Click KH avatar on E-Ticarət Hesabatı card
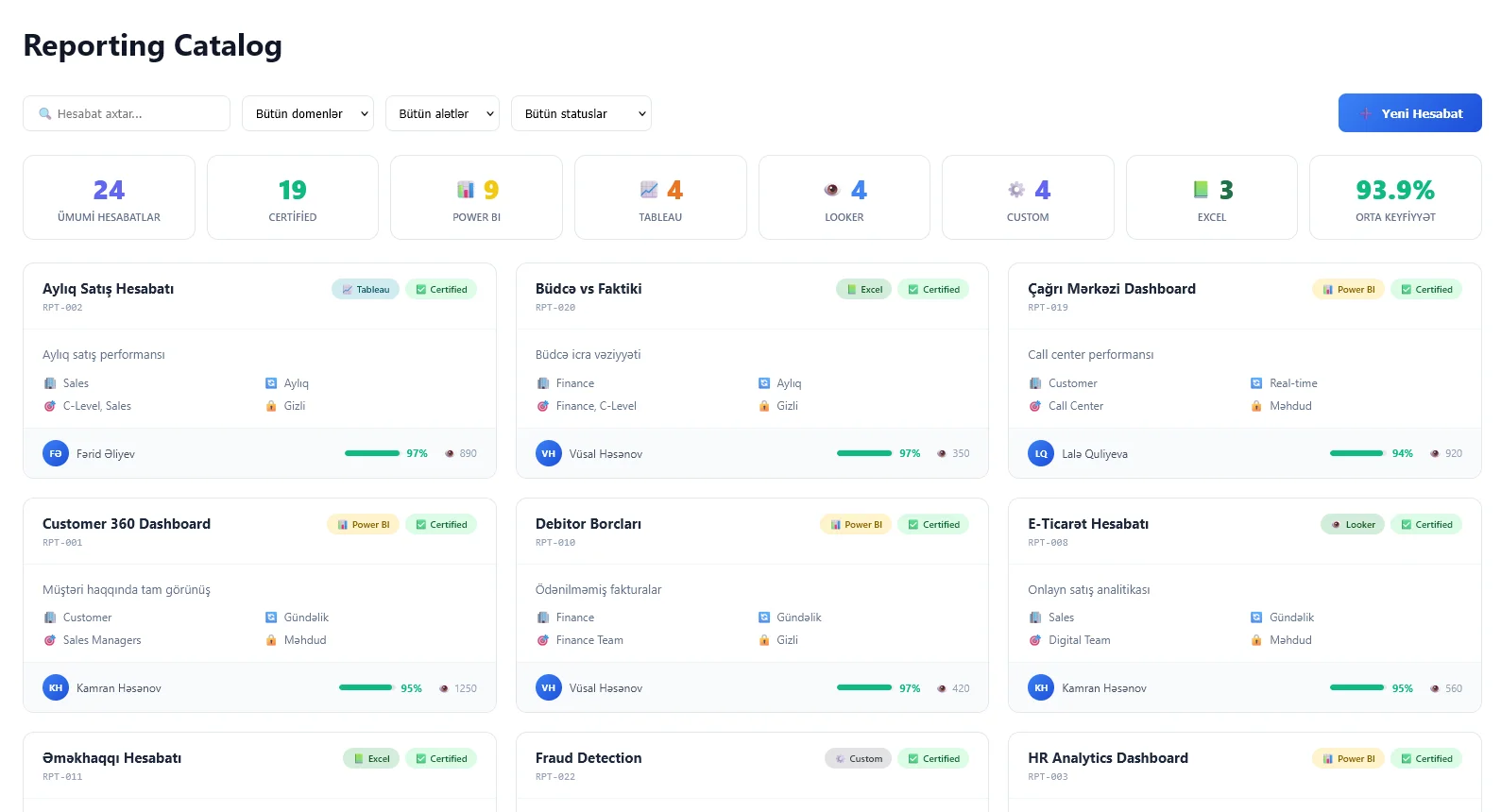This screenshot has width=1501, height=812. (1041, 688)
